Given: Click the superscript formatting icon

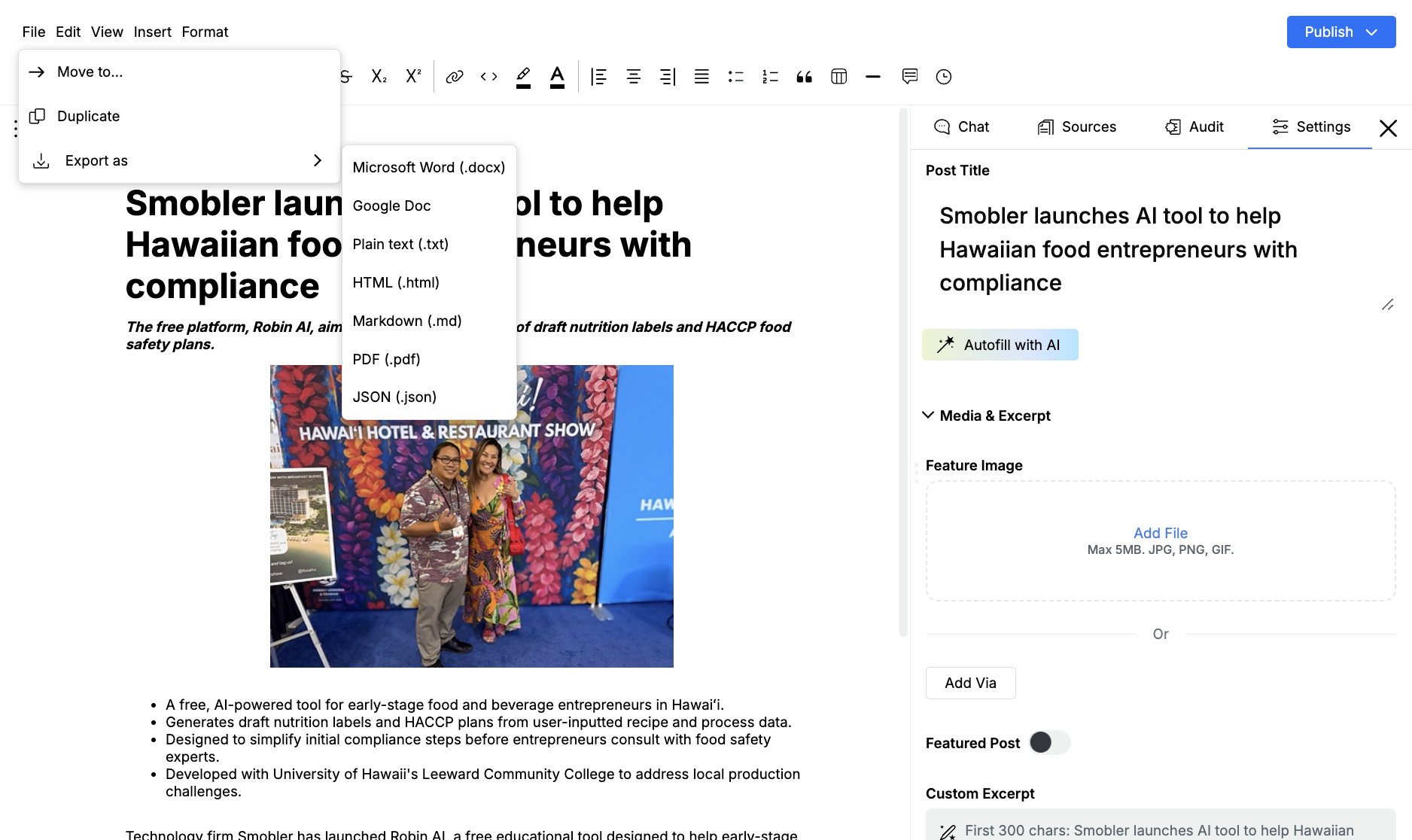Looking at the screenshot, I should click(413, 77).
